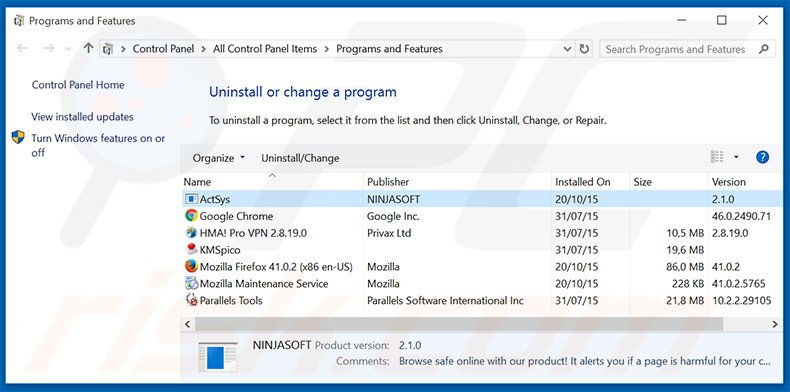Image resolution: width=790 pixels, height=392 pixels.
Task: Click 19,6 MB size cell
Action: pos(685,249)
